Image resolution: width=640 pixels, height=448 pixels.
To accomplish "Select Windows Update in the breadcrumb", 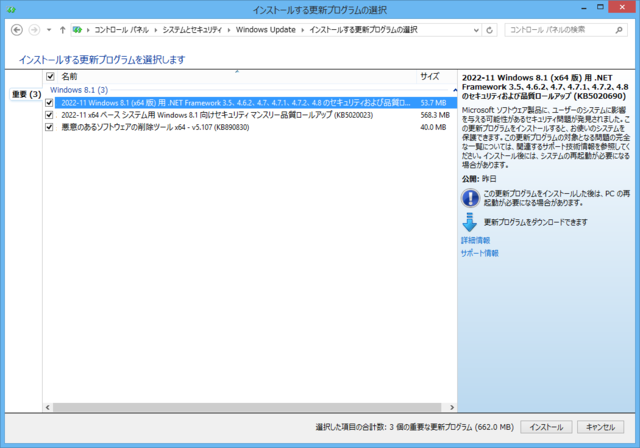I will click(266, 30).
